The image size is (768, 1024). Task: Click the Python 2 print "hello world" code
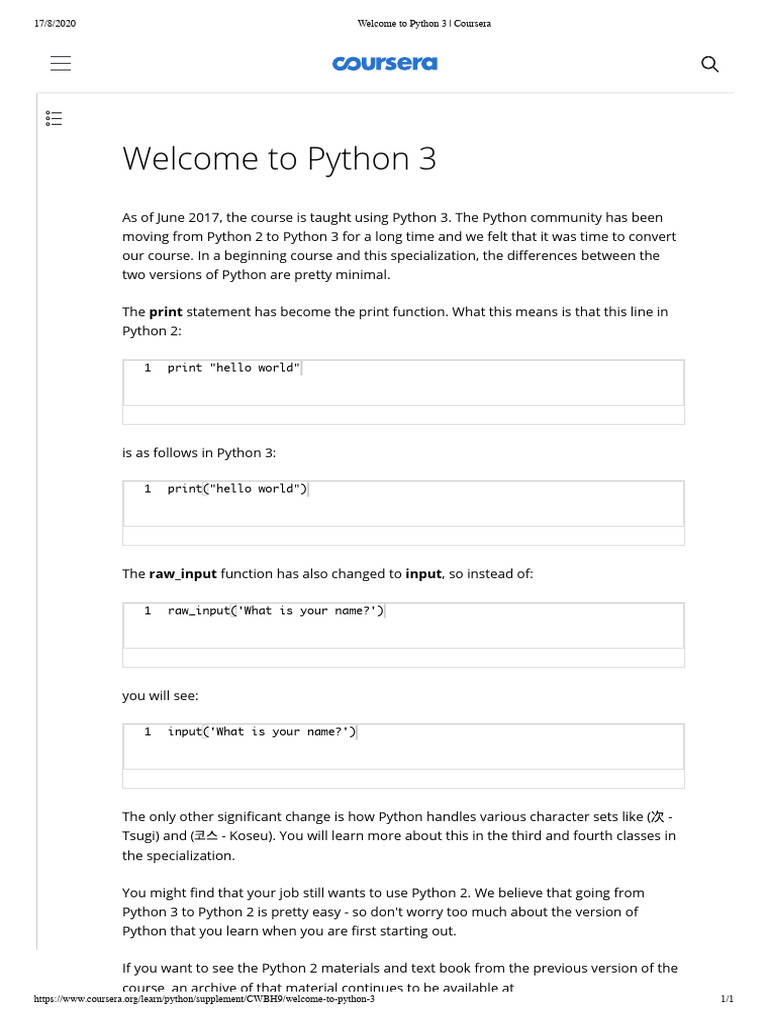234,368
